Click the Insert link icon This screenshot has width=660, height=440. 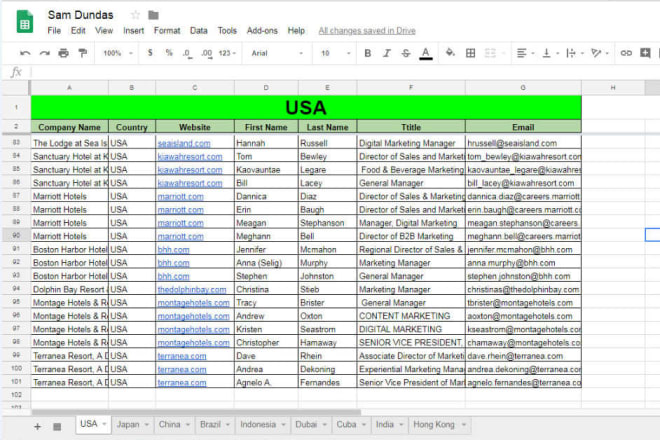coord(626,53)
